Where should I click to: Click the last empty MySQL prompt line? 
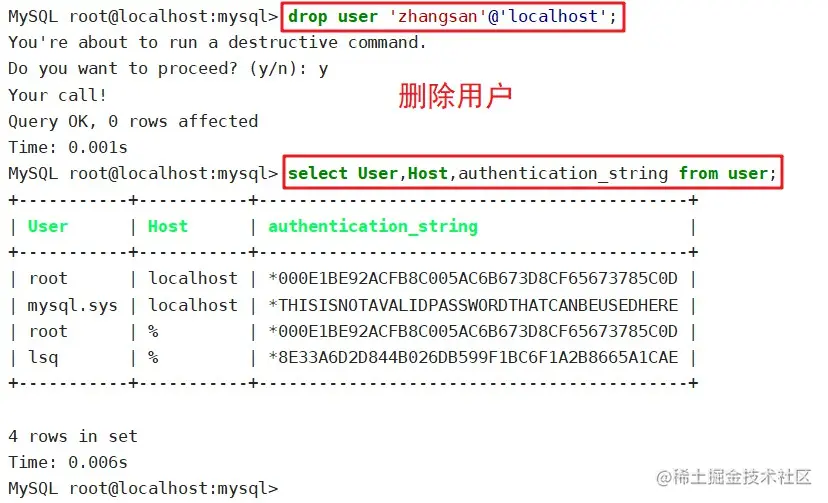click(x=143, y=488)
